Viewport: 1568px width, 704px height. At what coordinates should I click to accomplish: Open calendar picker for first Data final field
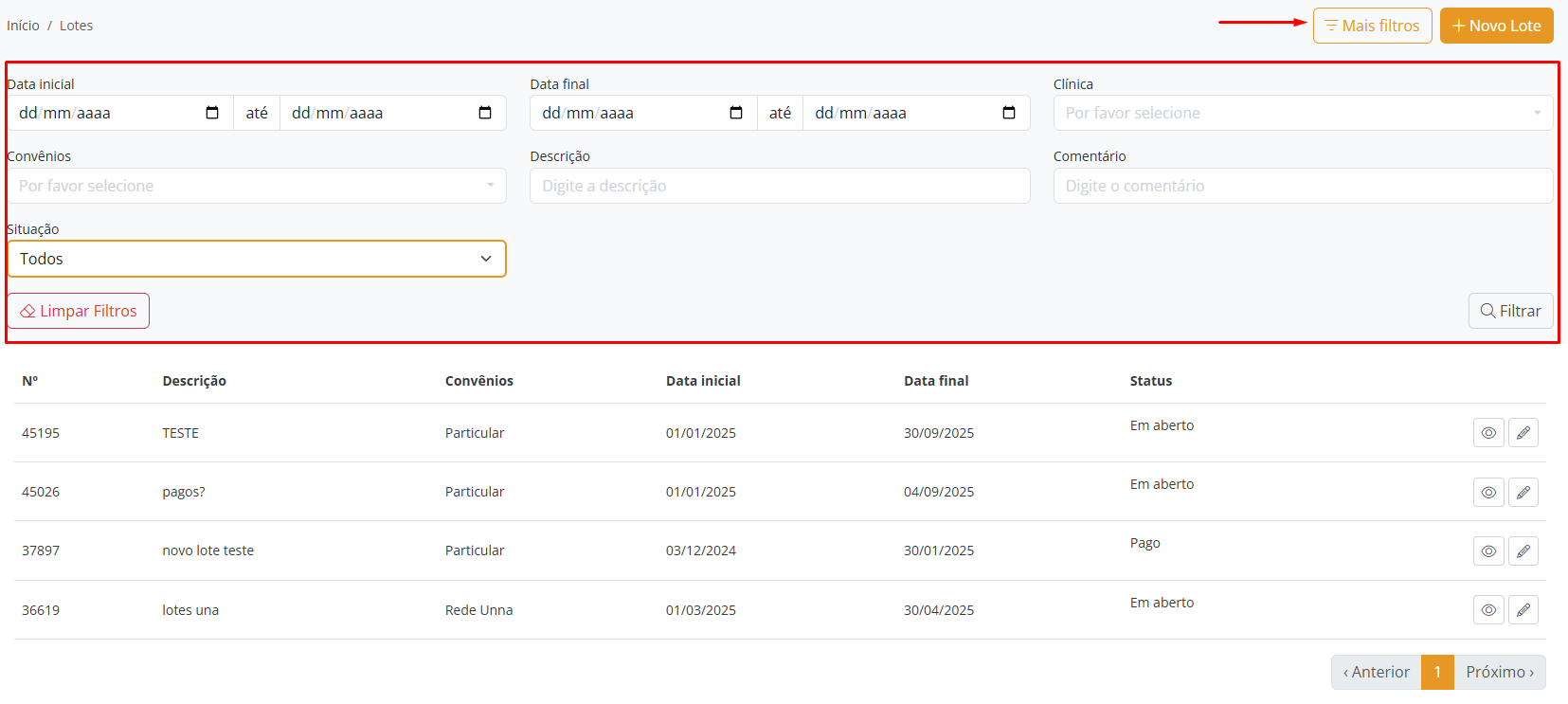pos(736,113)
